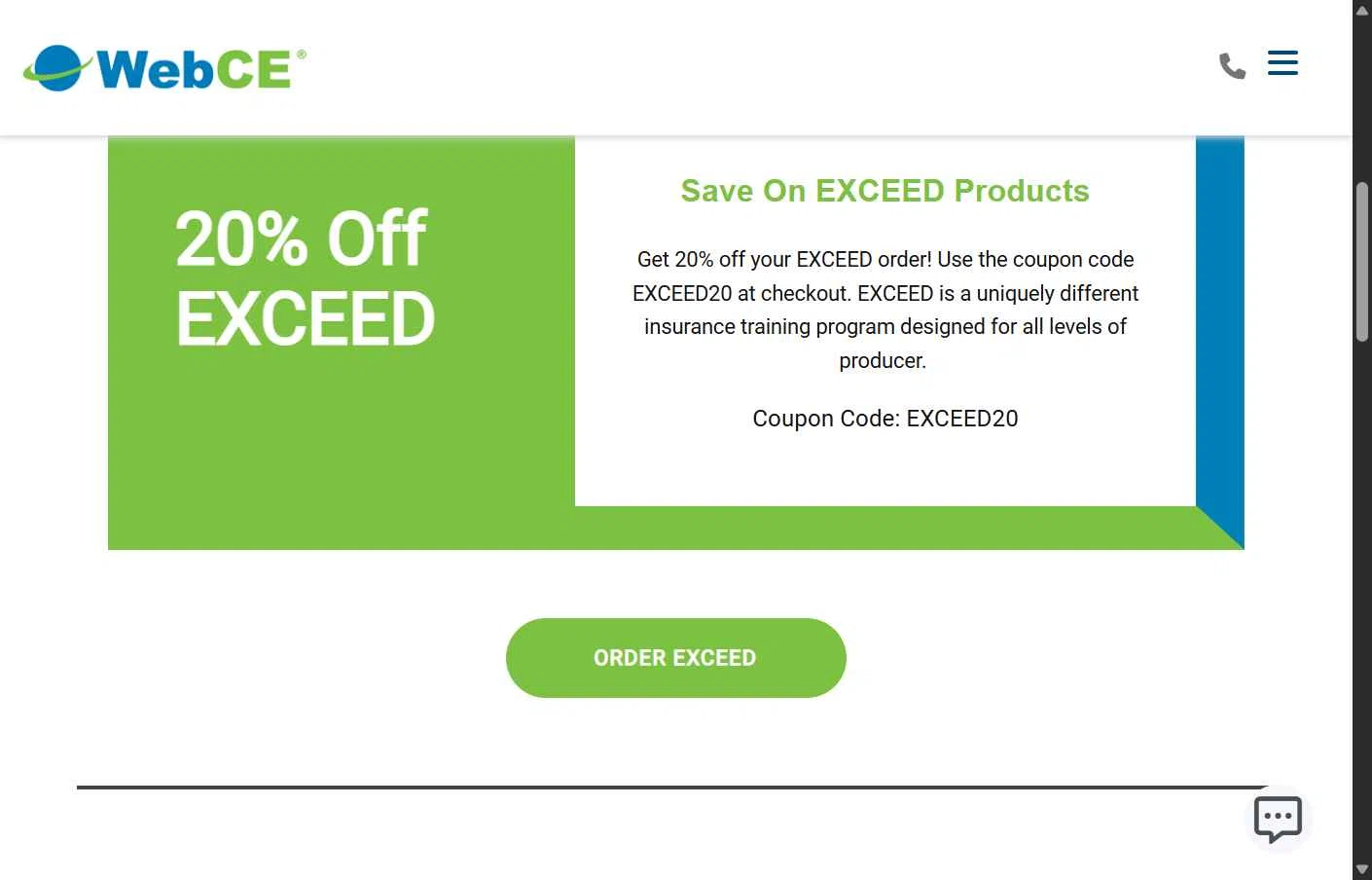Open the live chat bubble icon
Viewport: 1372px width, 880px height.
(x=1278, y=819)
